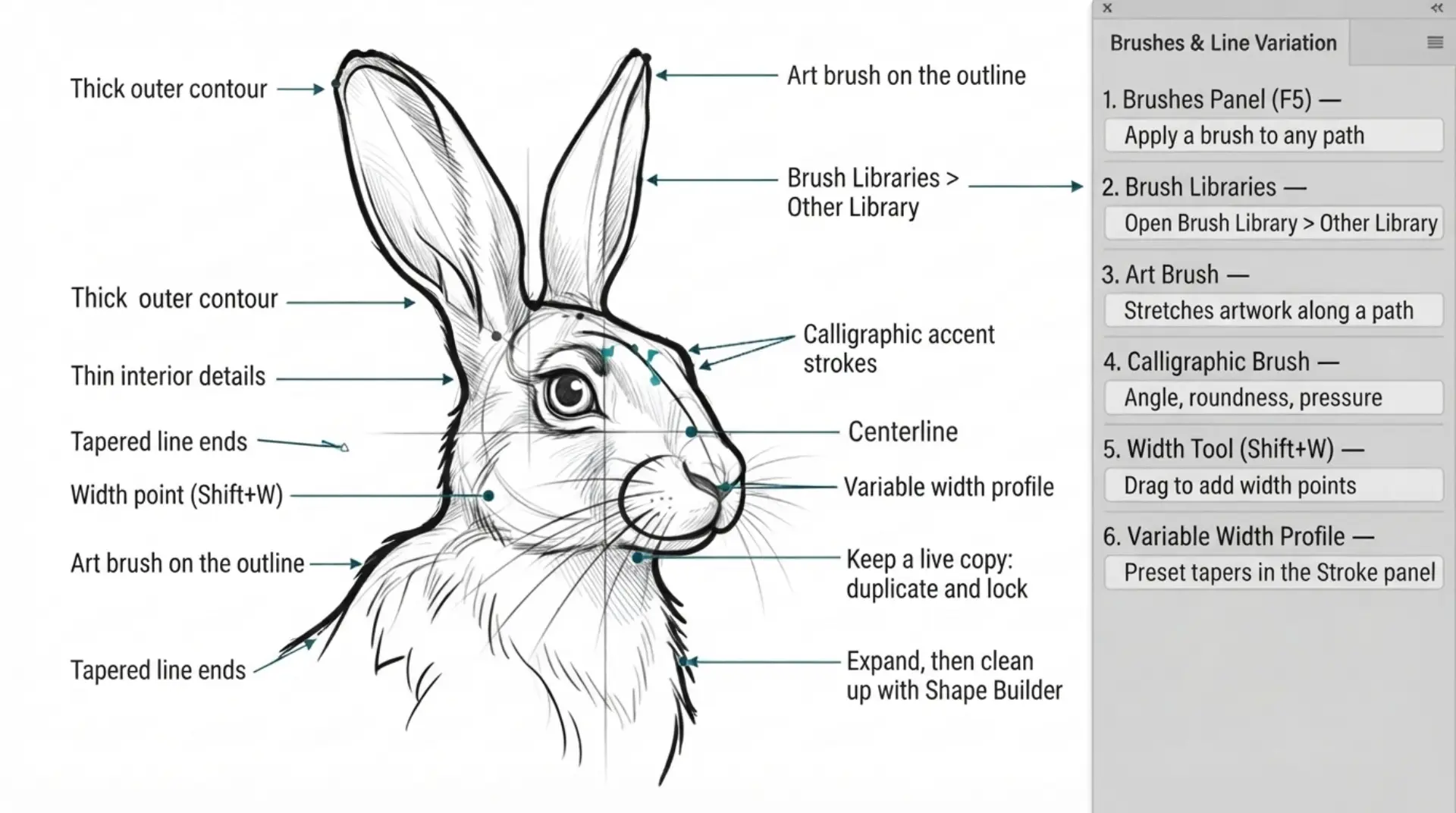1456x813 pixels.
Task: Click the Centerline anchor dot on snout
Action: tap(691, 432)
